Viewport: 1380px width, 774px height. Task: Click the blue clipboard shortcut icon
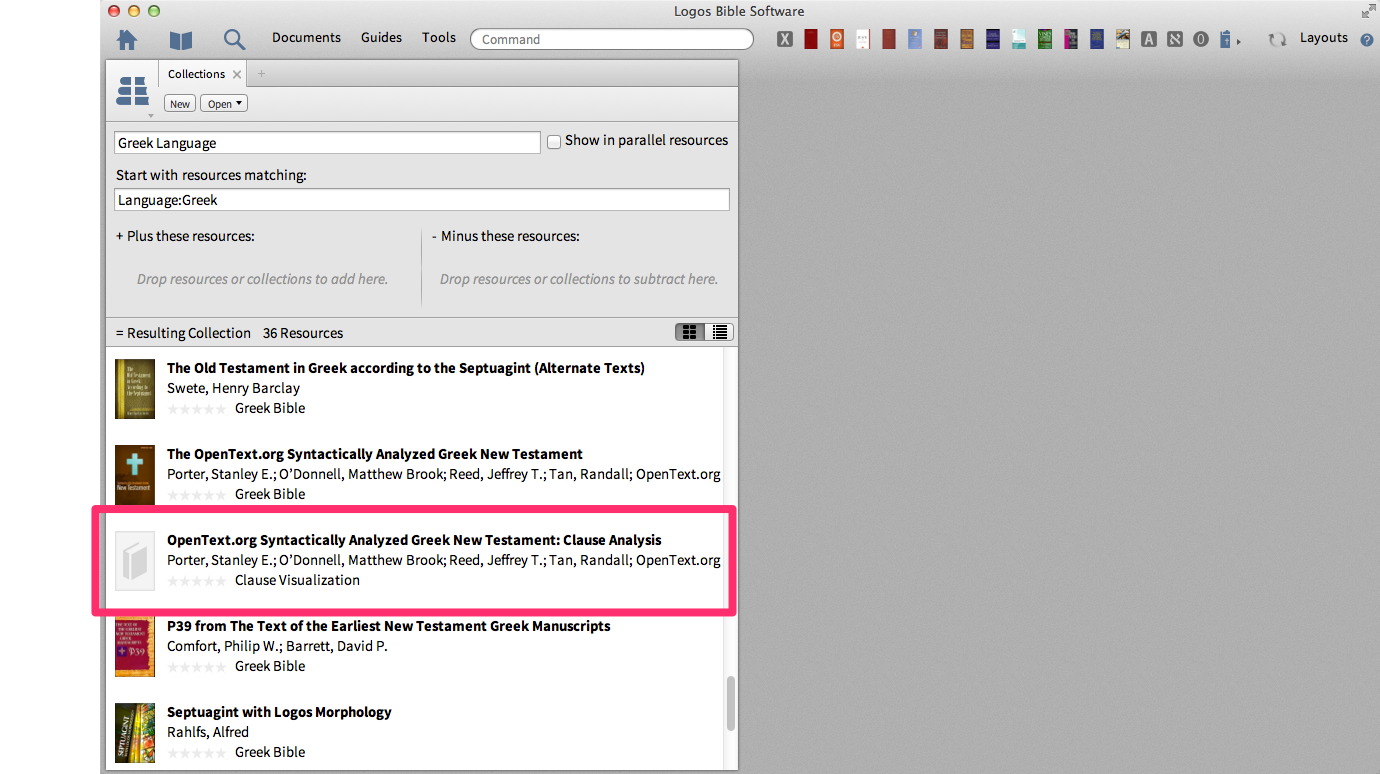point(1226,39)
